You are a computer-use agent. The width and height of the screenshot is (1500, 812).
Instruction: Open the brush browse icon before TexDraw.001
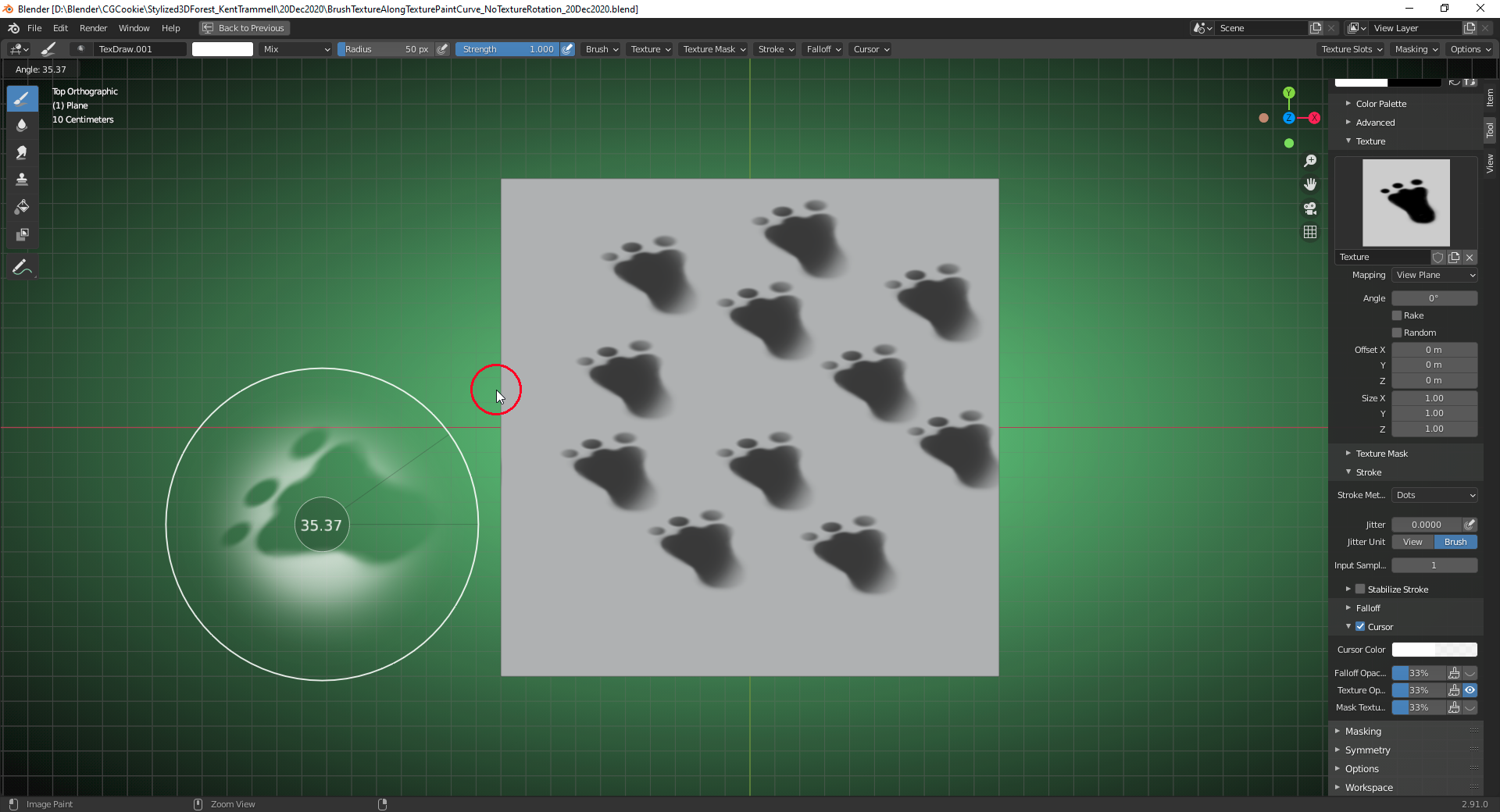[x=80, y=49]
